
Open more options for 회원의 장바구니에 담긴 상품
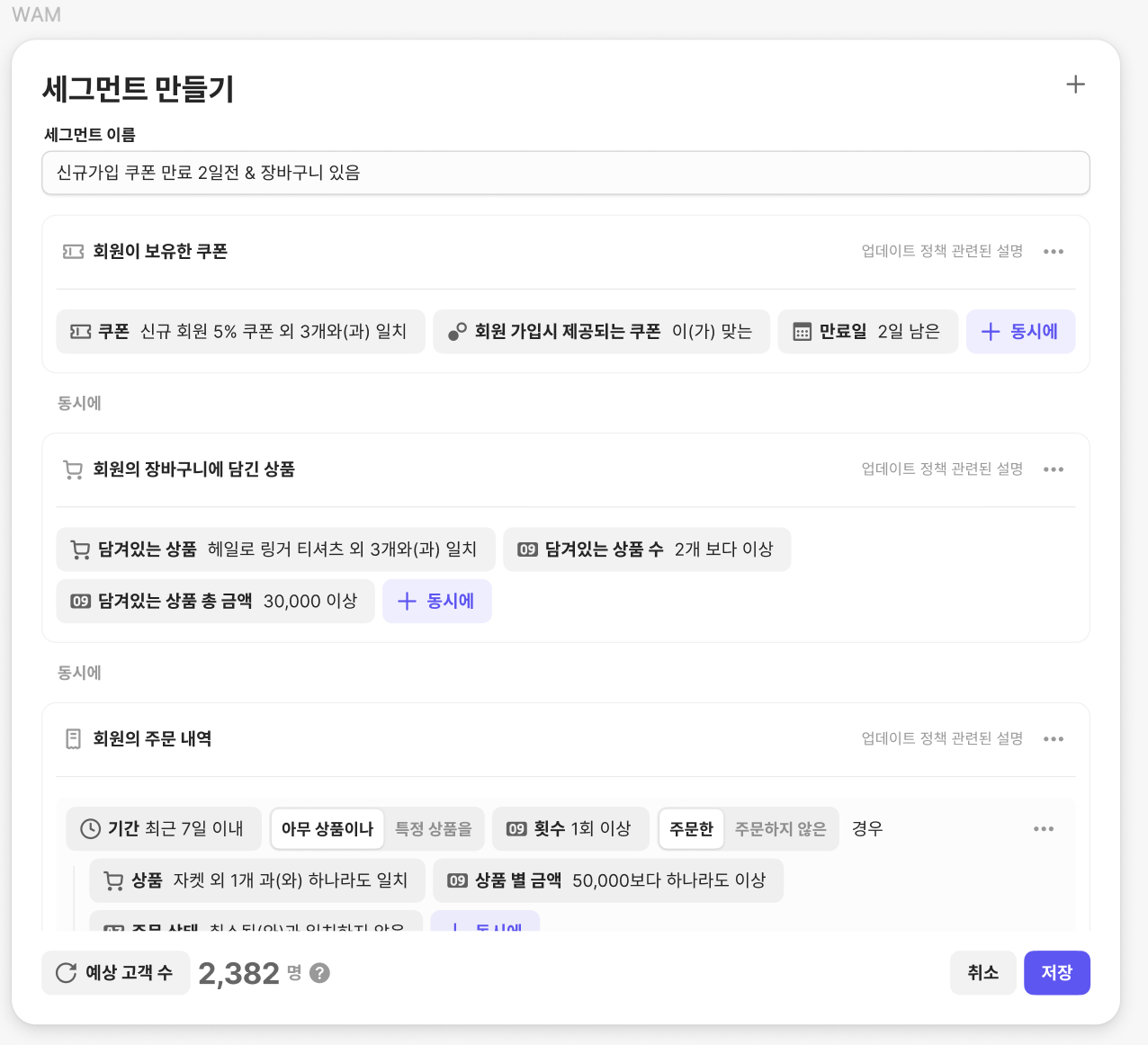1054,469
